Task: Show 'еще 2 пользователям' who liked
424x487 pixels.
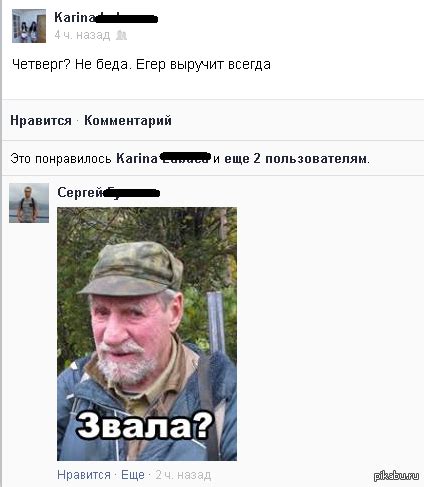Action: 296,158
